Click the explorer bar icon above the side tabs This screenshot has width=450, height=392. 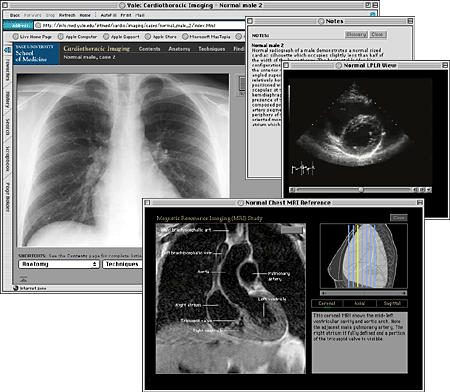[x=7, y=50]
